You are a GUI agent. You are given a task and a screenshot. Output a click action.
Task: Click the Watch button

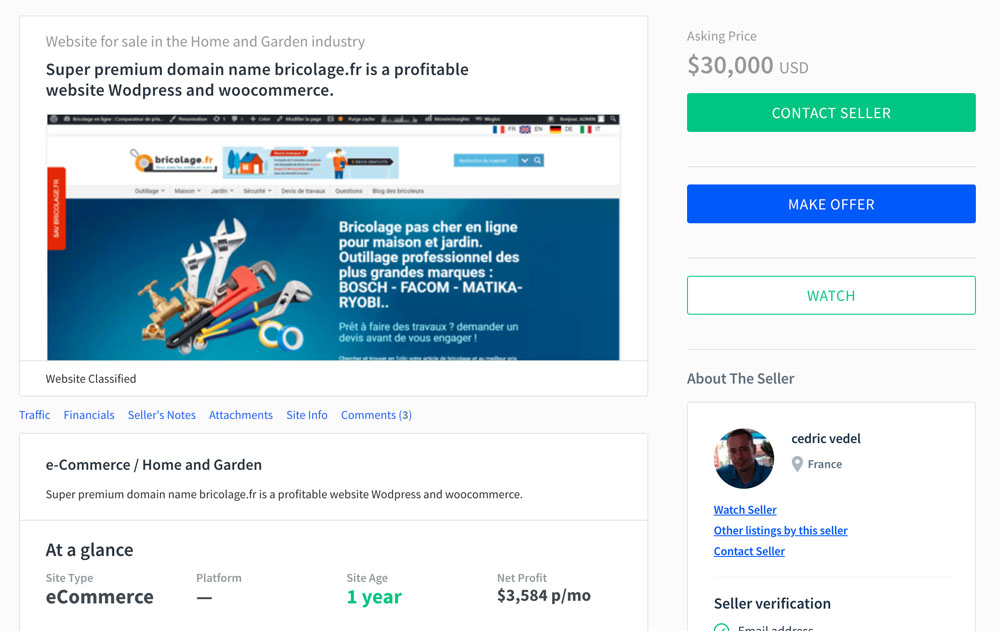(831, 295)
